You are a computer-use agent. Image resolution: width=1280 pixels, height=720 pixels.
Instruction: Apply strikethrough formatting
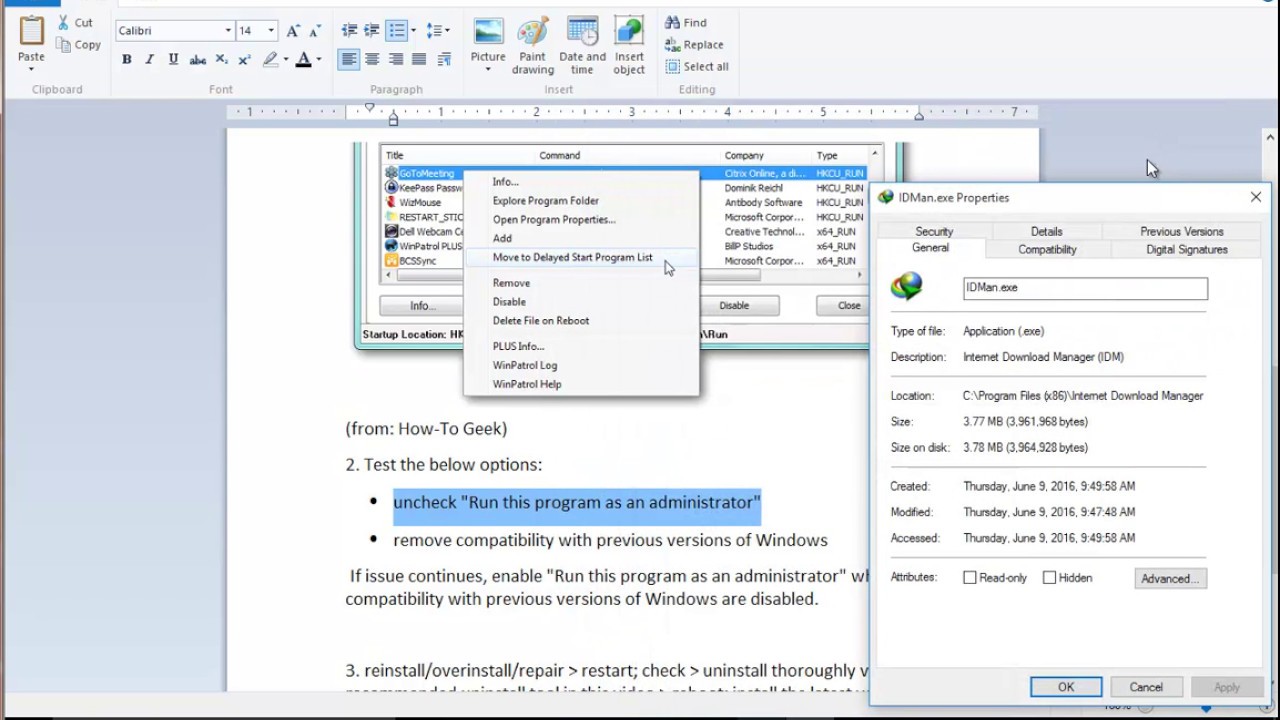(x=198, y=60)
